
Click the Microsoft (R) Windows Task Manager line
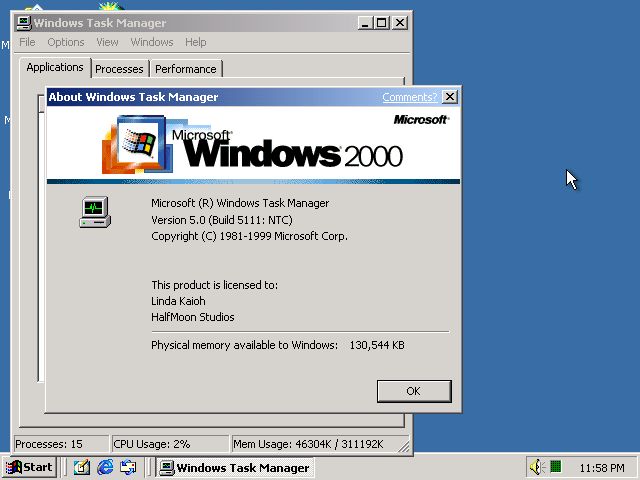tap(240, 203)
